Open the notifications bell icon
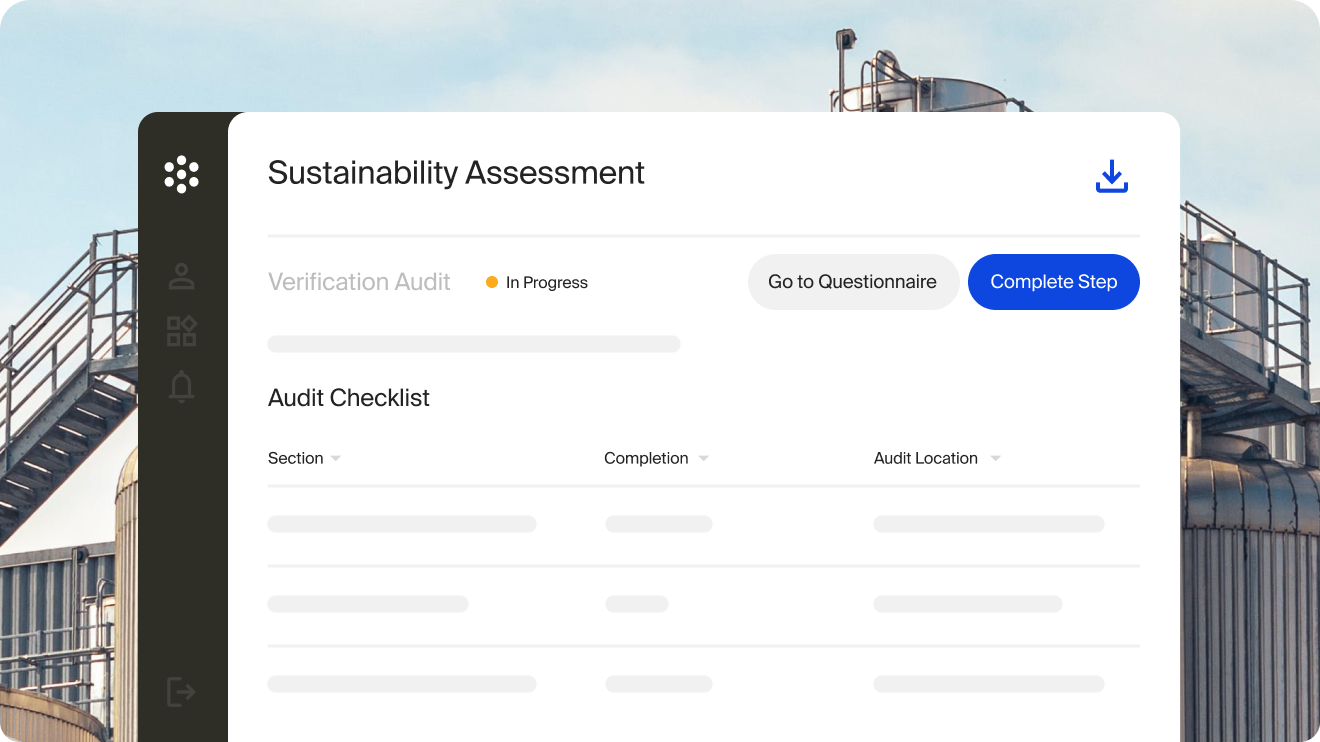 tap(181, 387)
